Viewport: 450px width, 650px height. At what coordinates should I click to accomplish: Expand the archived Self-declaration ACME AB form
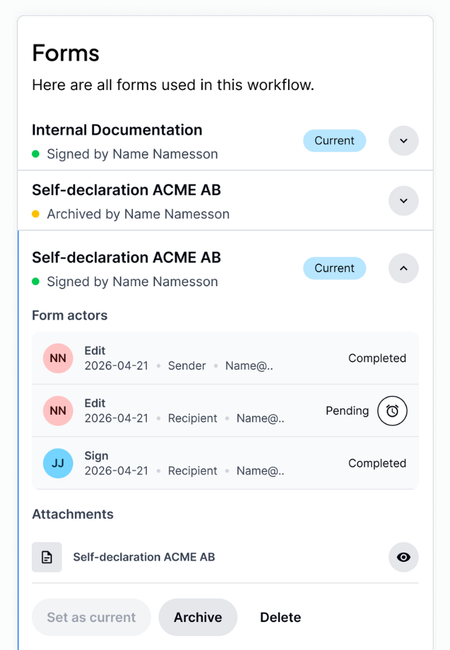coord(403,201)
